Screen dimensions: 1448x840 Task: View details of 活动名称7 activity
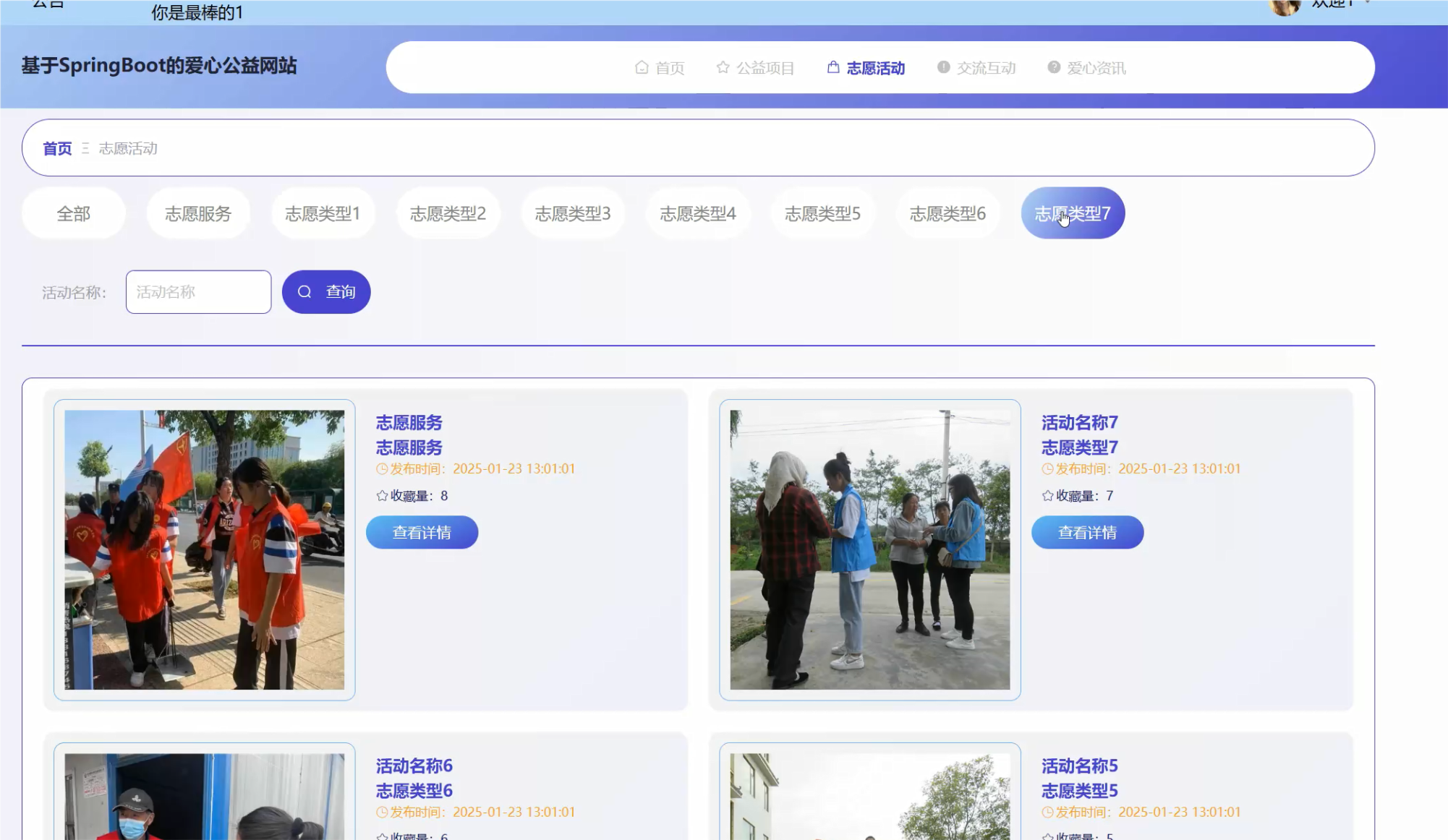pyautogui.click(x=1087, y=533)
